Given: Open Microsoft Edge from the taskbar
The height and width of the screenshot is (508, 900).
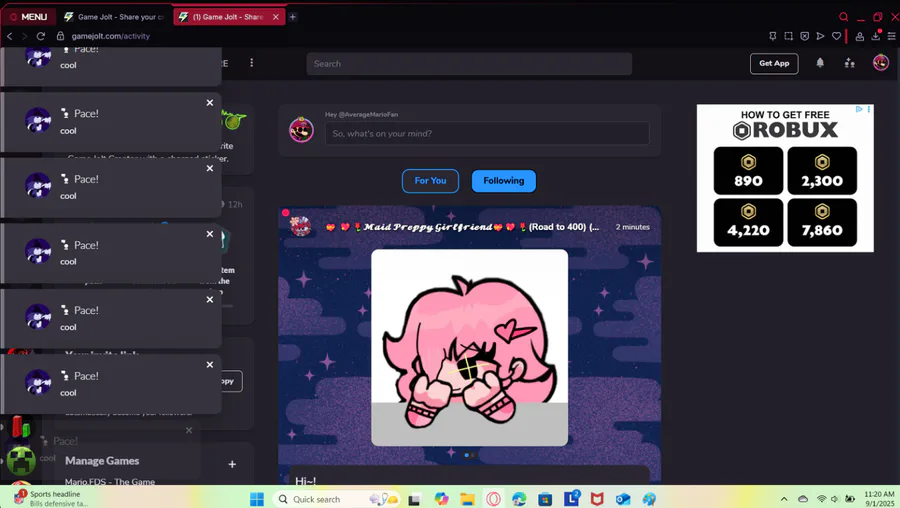Looking at the screenshot, I should click(519, 499).
